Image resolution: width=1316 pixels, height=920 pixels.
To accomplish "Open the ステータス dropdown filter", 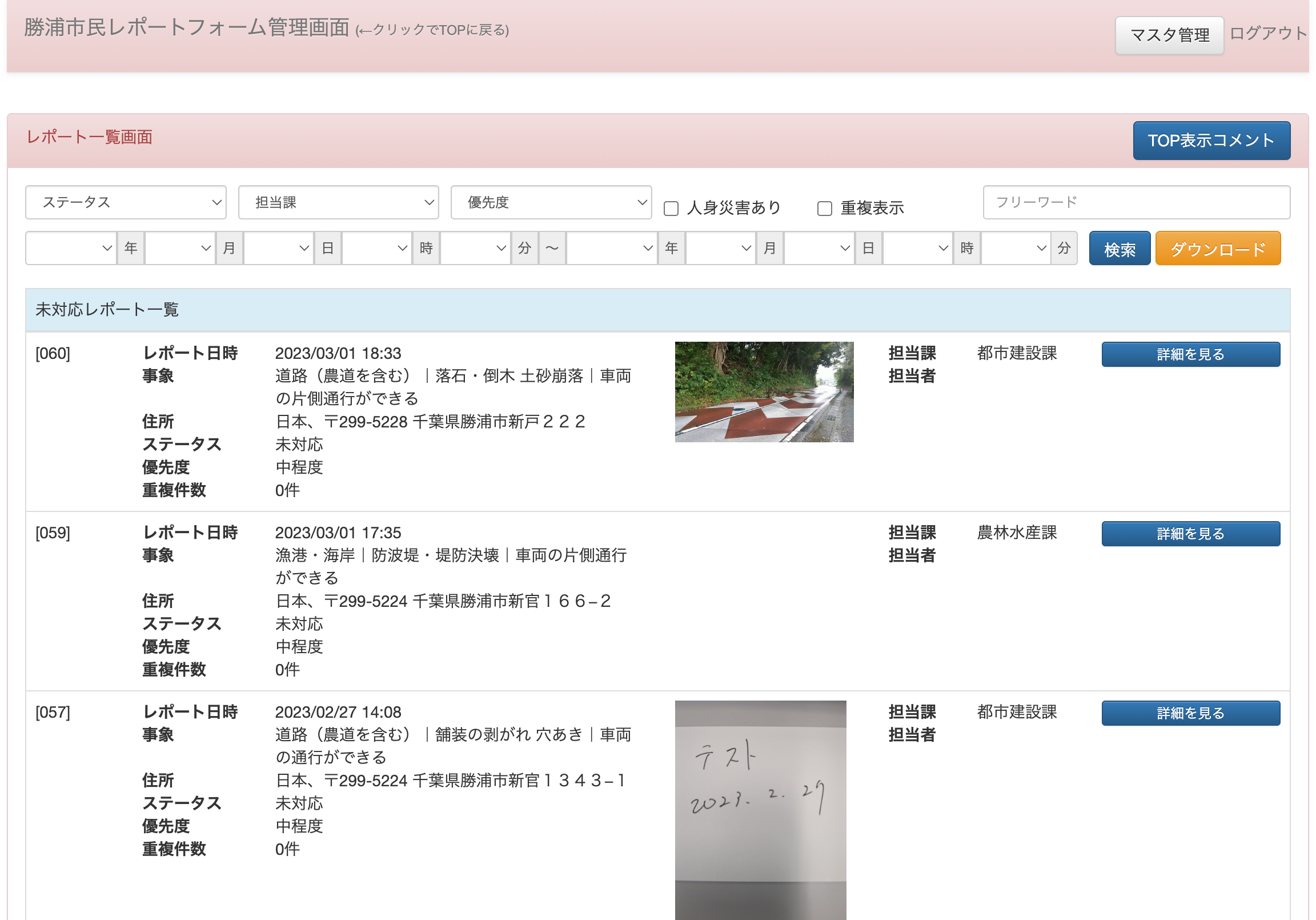I will point(126,202).
